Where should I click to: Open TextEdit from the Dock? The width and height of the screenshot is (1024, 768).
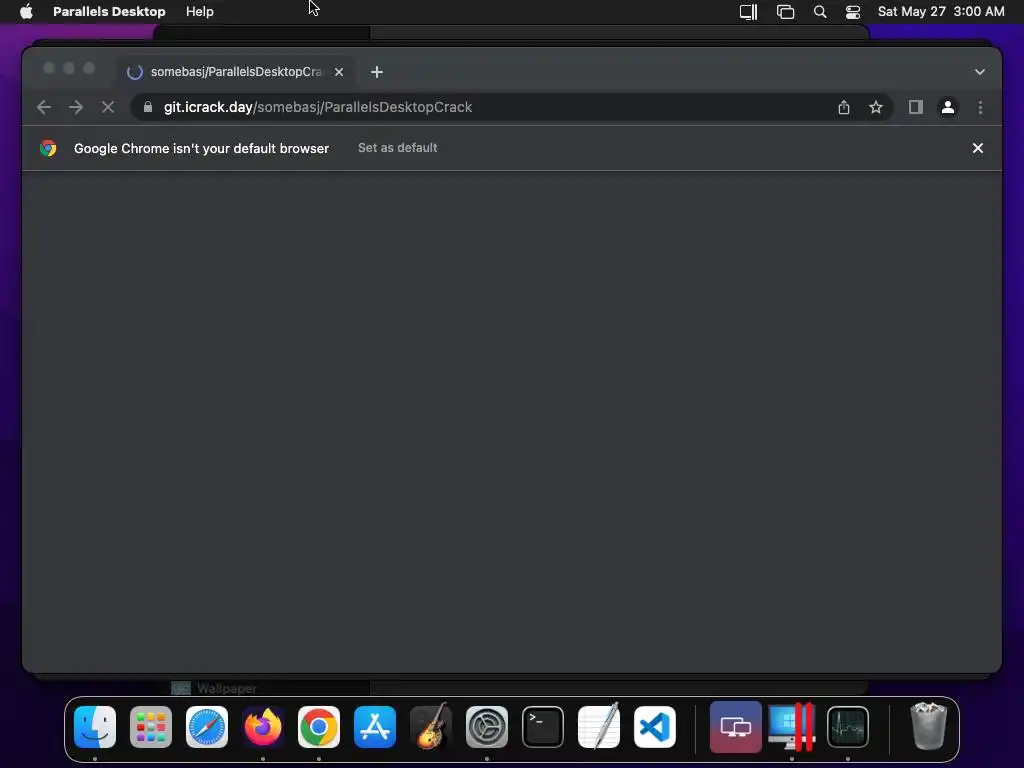pyautogui.click(x=599, y=727)
